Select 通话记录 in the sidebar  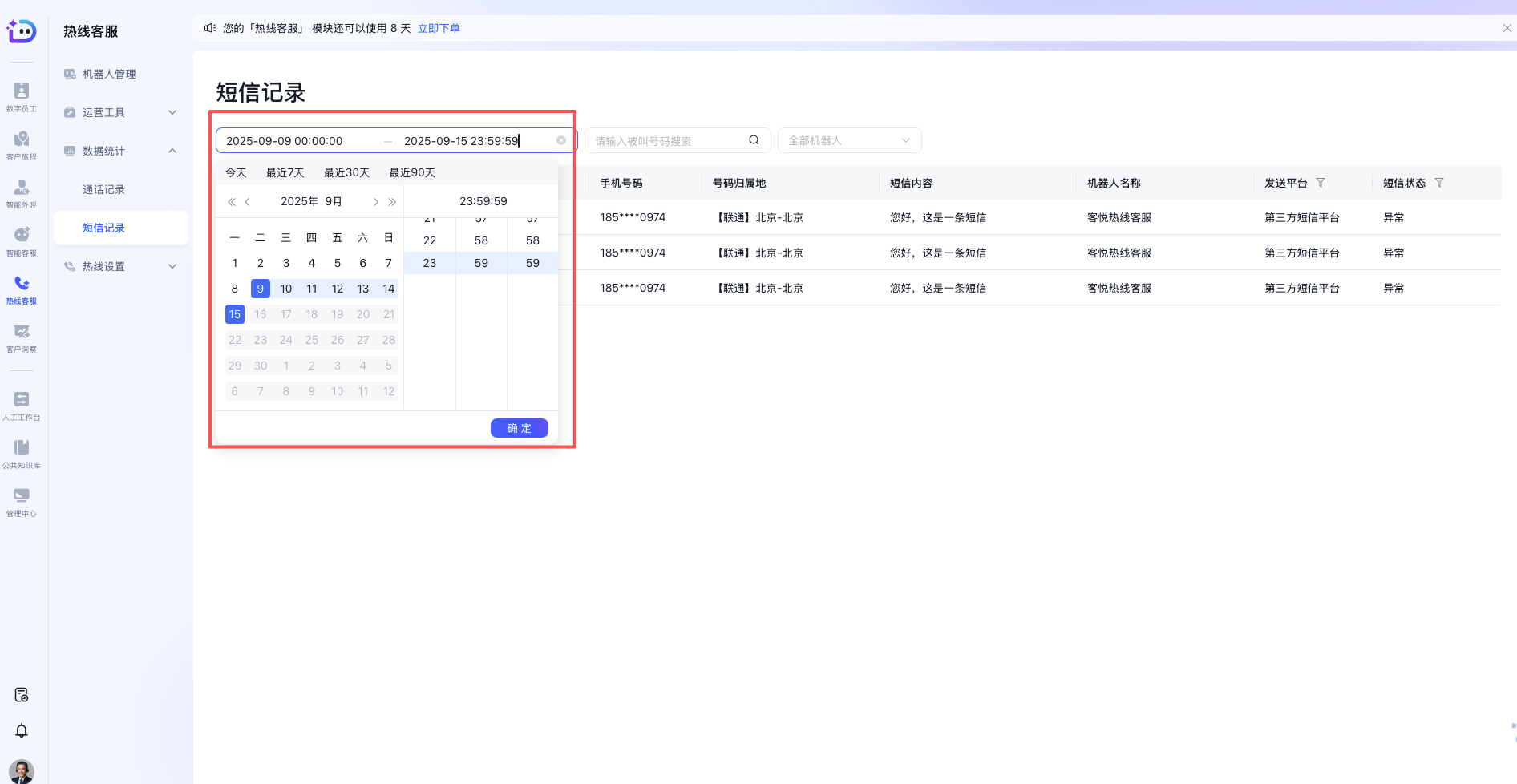[103, 189]
